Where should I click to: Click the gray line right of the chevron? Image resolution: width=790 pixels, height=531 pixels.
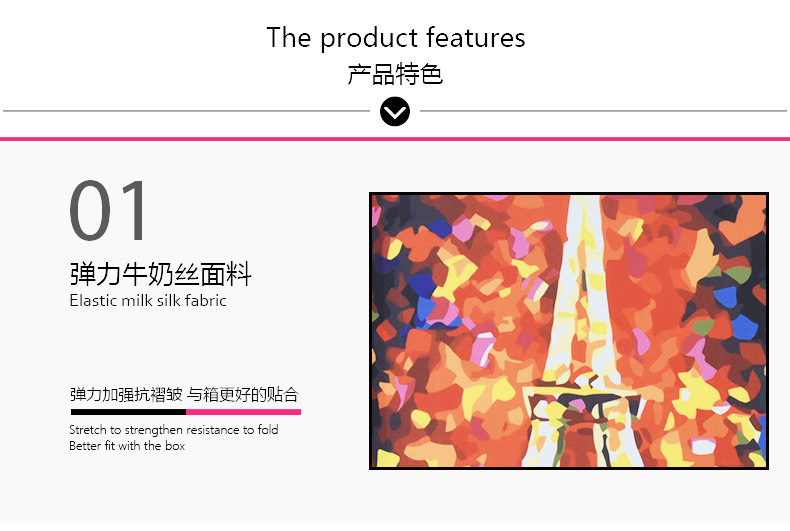[x=603, y=111]
